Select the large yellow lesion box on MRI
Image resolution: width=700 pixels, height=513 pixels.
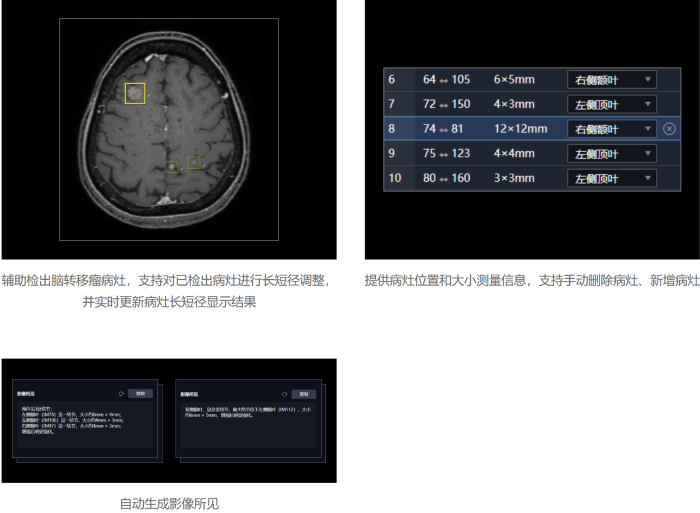(135, 93)
